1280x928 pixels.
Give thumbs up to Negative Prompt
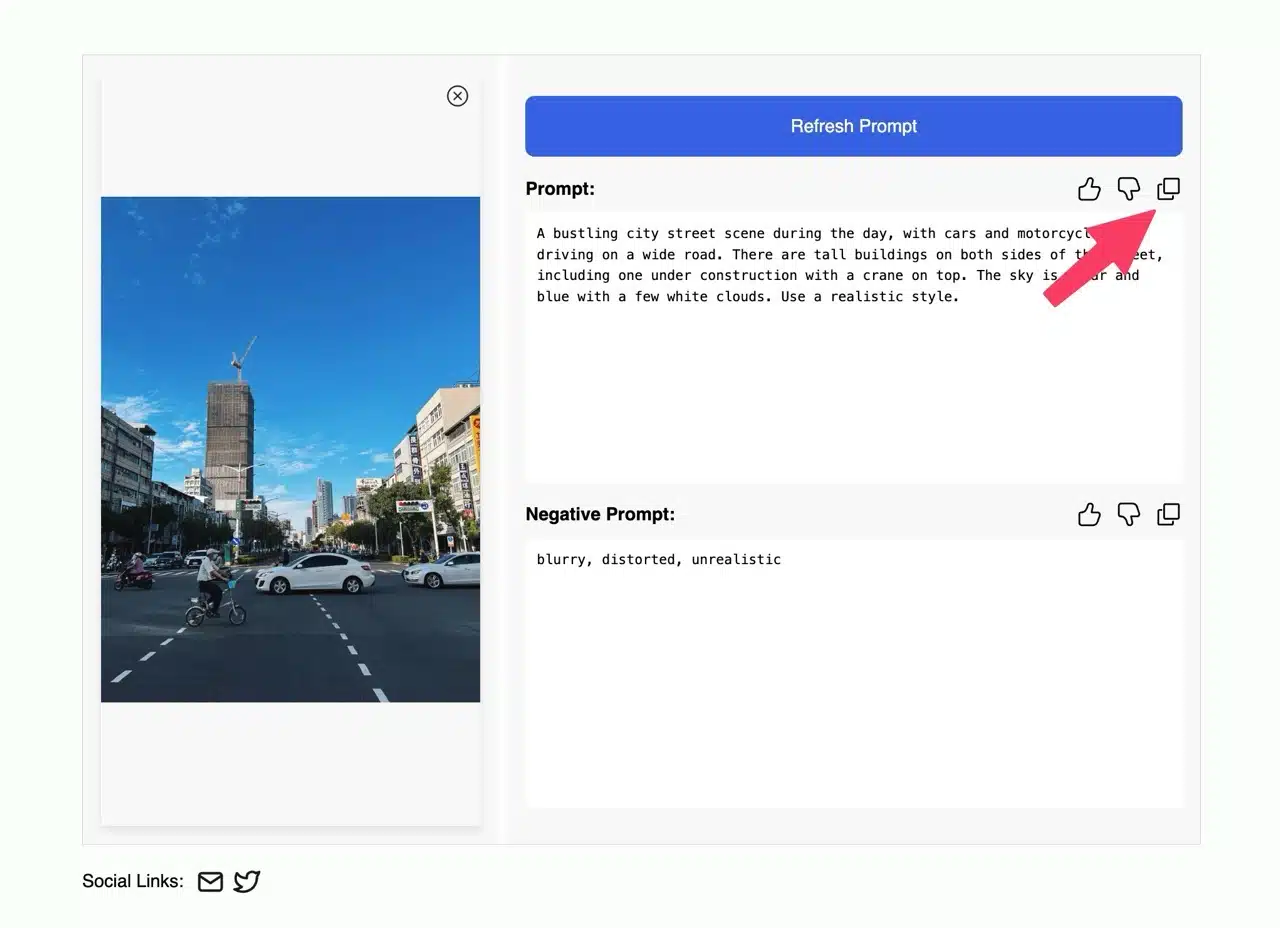pos(1089,514)
